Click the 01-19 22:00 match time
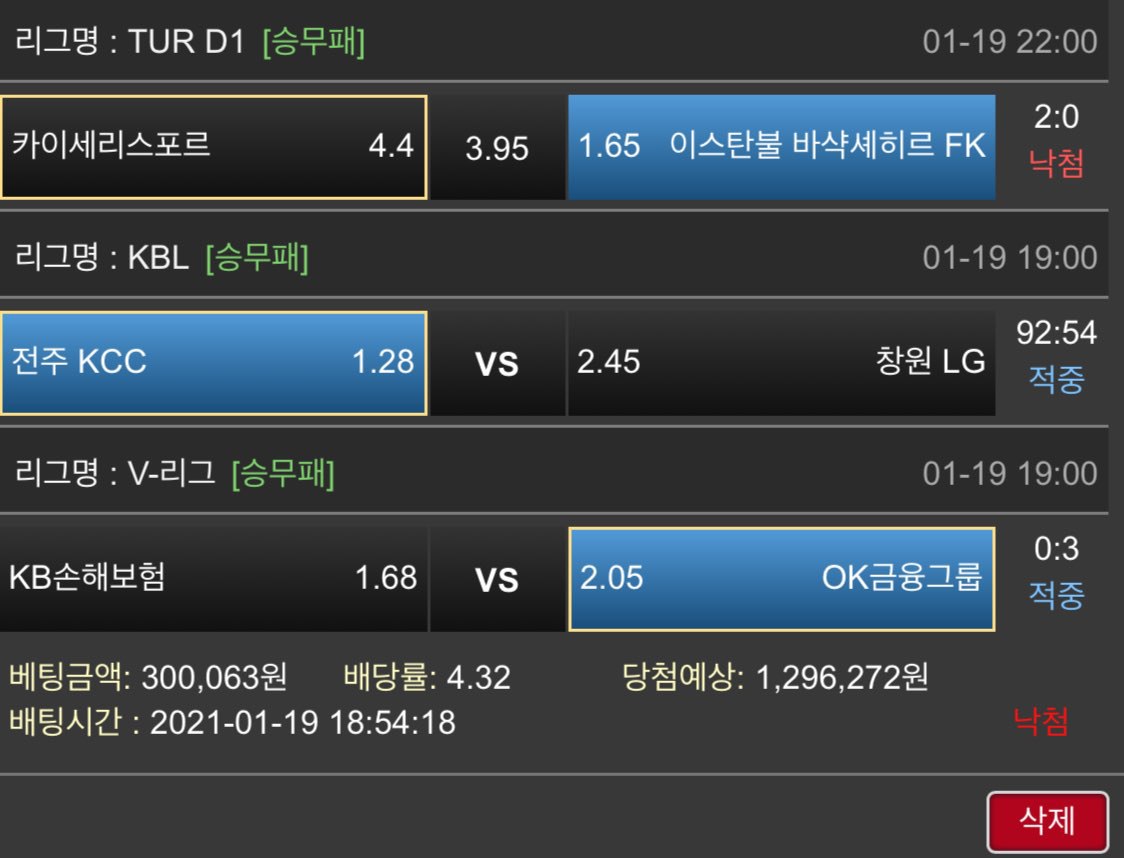This screenshot has width=1124, height=858. tap(1009, 42)
